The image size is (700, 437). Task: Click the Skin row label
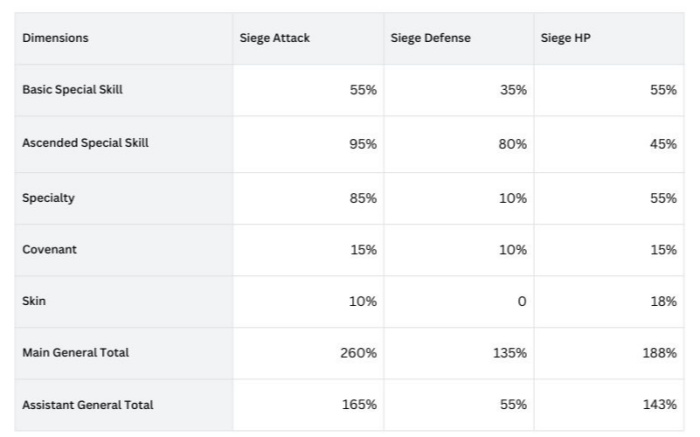33,301
